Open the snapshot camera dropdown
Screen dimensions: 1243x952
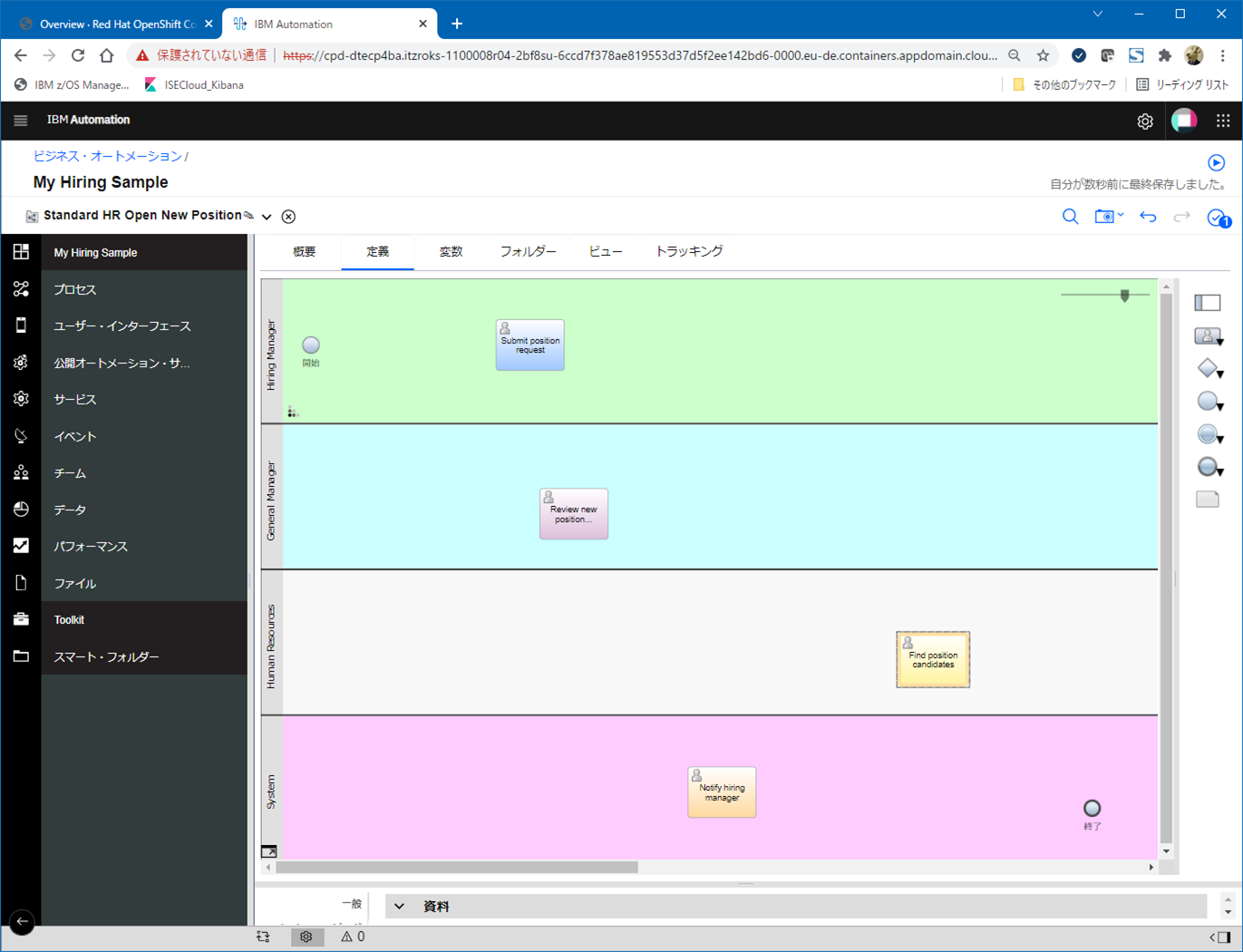(x=1109, y=217)
